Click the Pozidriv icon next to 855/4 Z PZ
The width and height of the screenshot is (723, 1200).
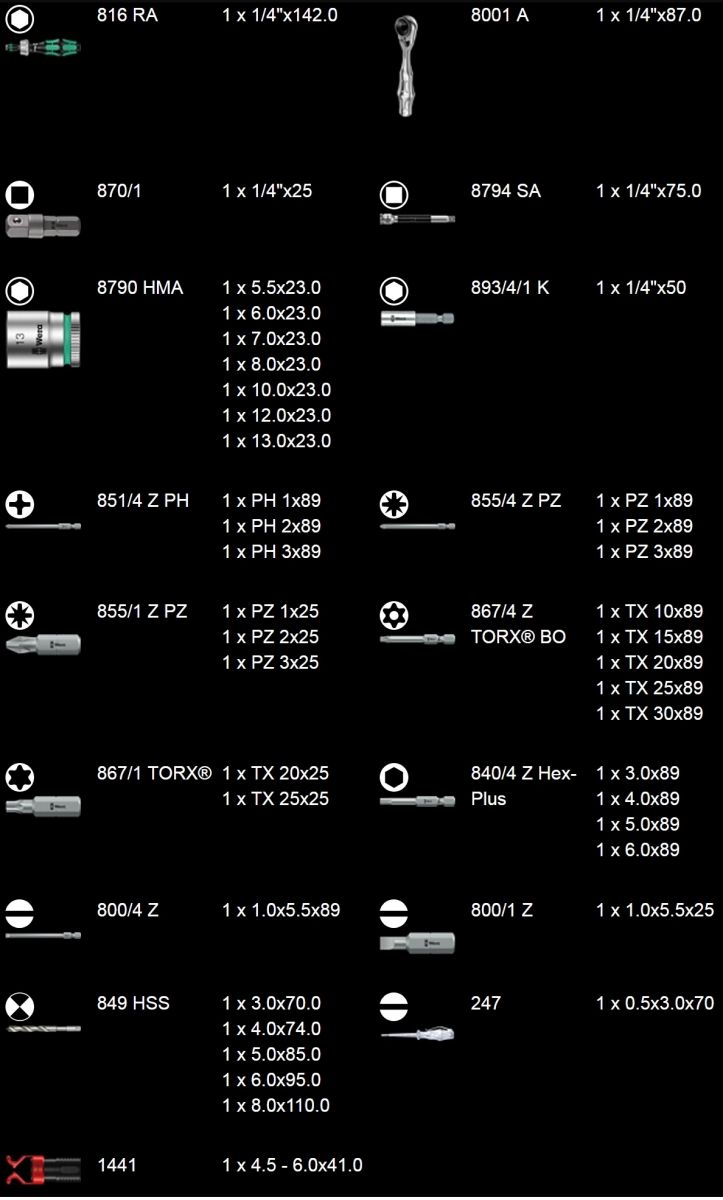(x=394, y=504)
